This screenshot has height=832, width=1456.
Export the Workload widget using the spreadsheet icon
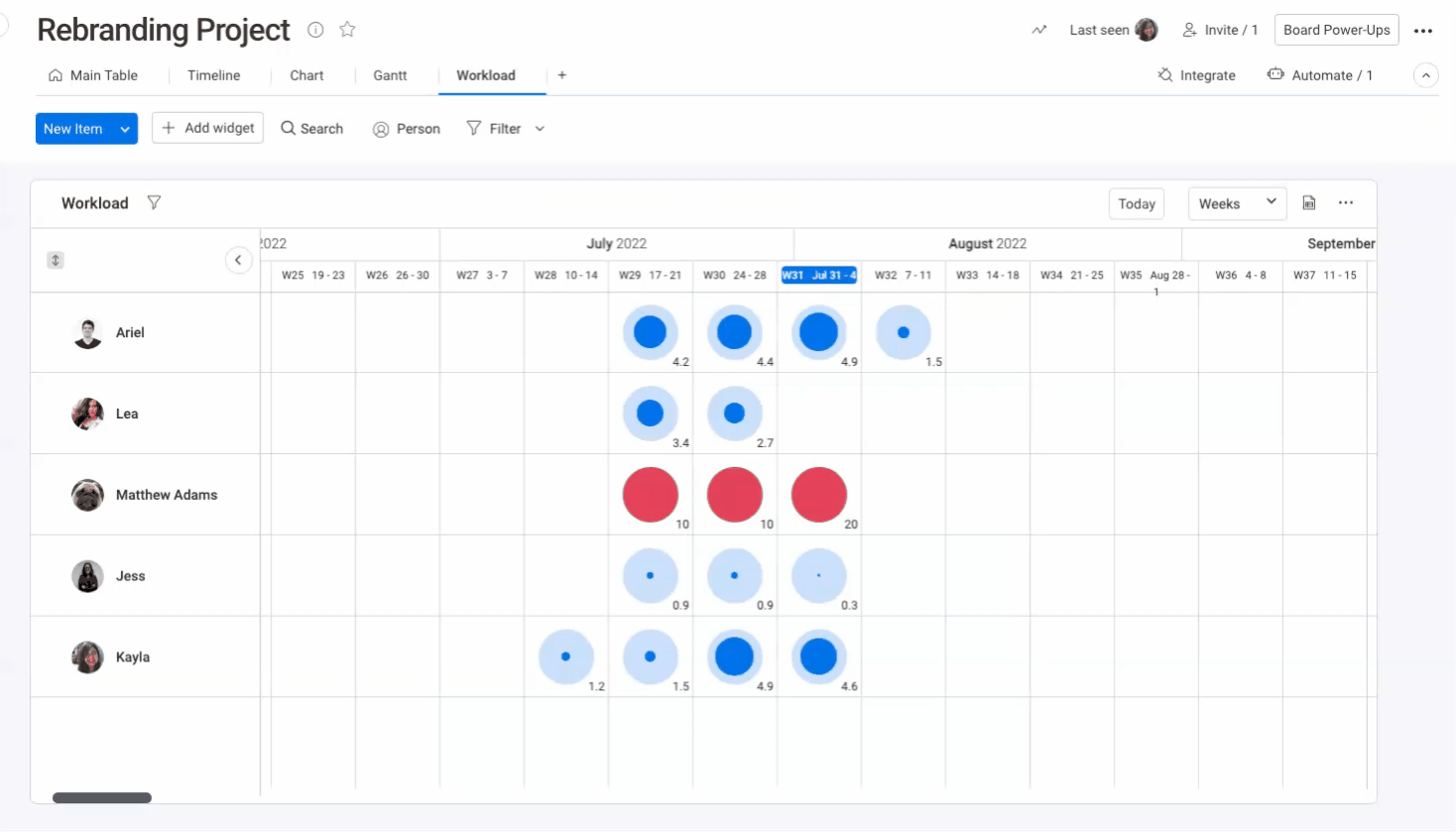tap(1309, 202)
